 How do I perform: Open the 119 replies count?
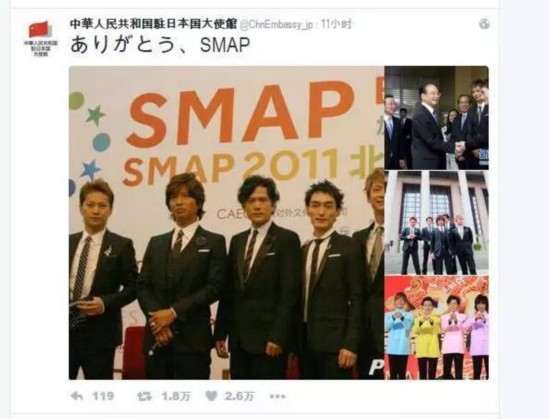pyautogui.click(x=103, y=396)
